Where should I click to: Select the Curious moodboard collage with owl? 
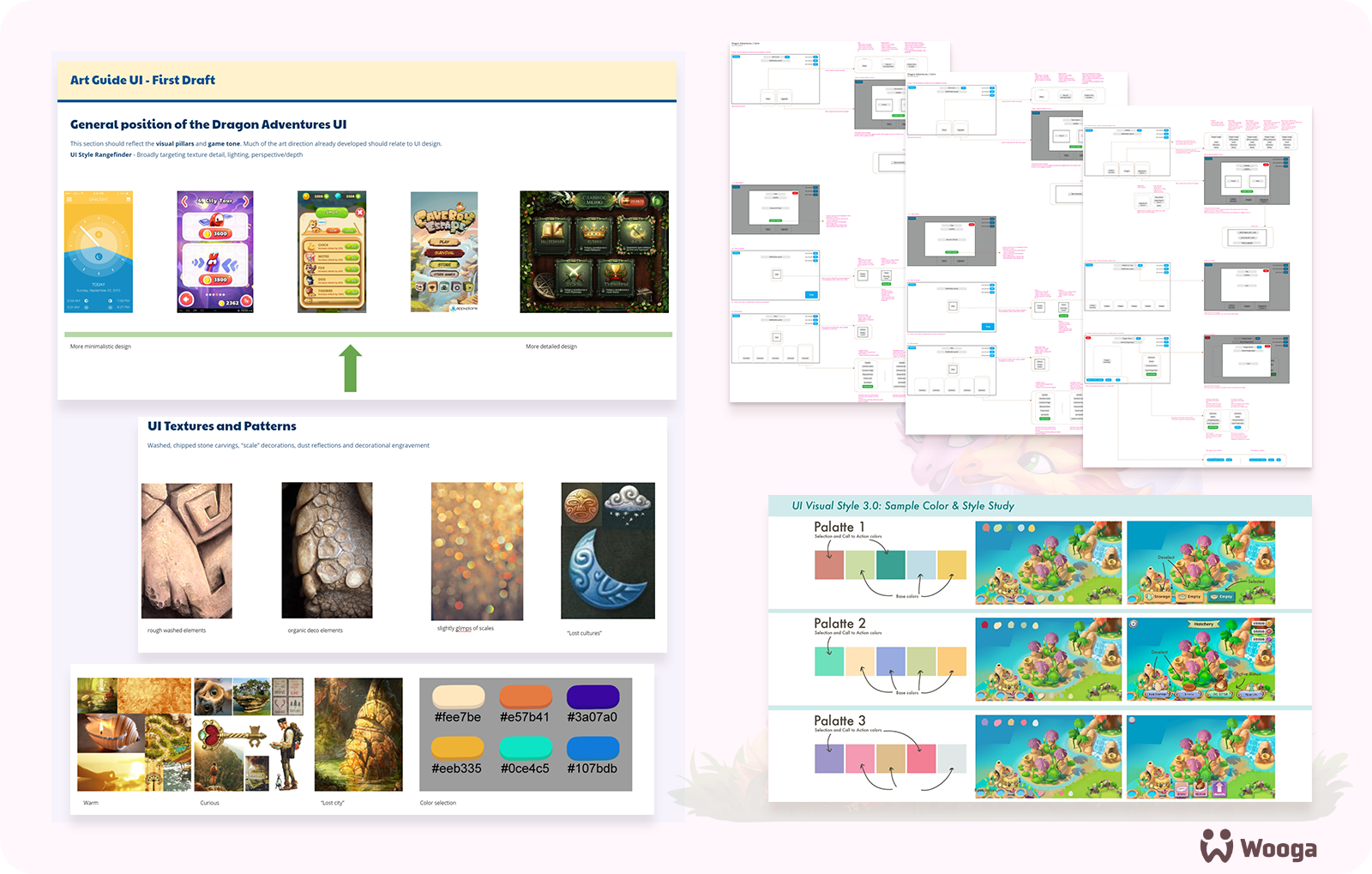click(250, 734)
